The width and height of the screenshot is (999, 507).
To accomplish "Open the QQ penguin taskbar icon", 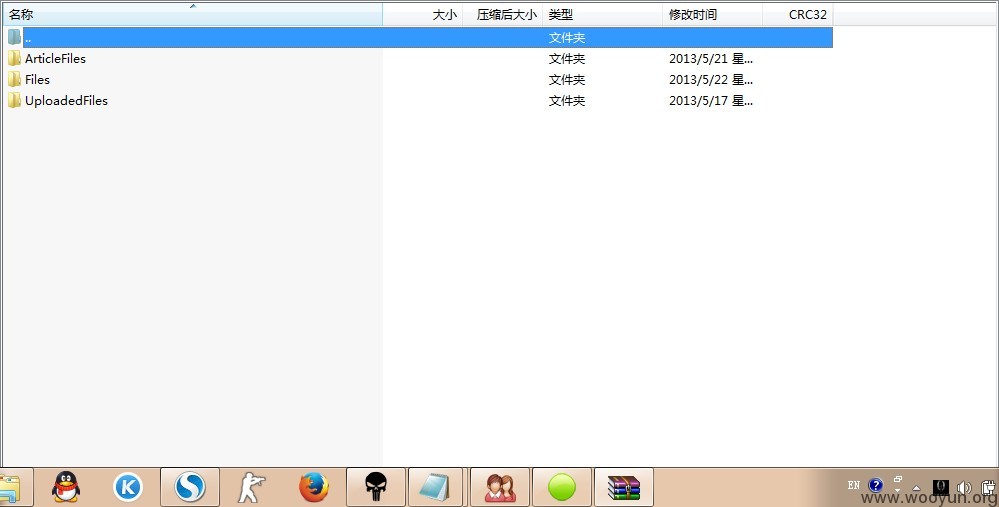I will pos(66,488).
